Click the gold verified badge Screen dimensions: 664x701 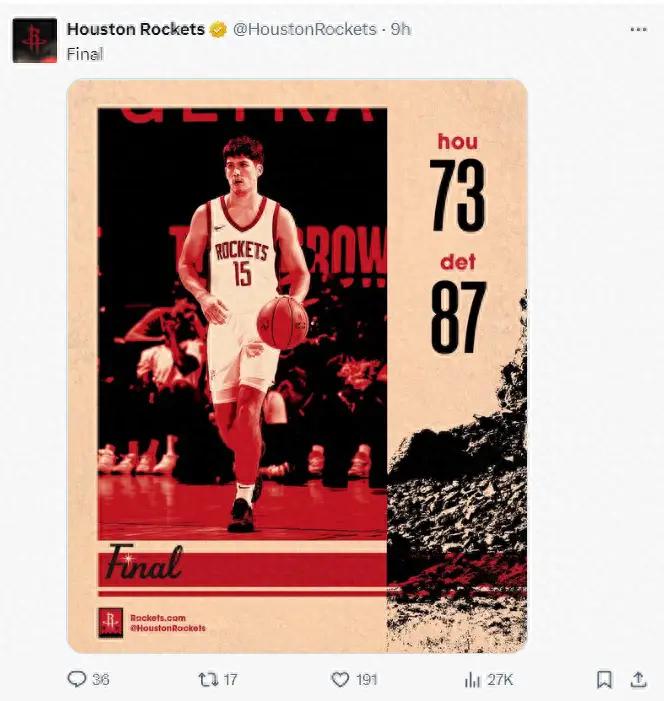pyautogui.click(x=218, y=30)
